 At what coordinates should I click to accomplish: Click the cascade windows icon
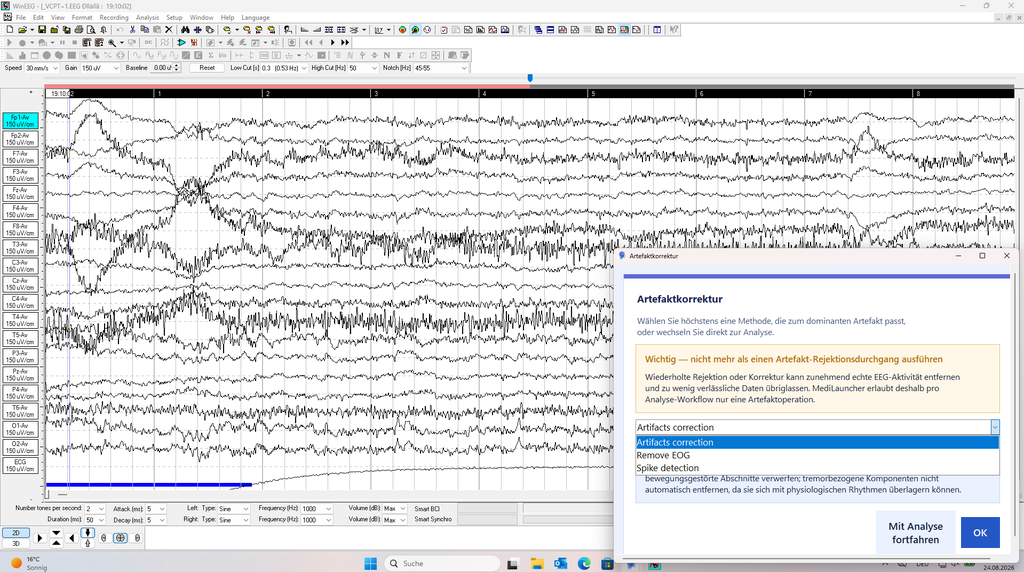(x=538, y=29)
